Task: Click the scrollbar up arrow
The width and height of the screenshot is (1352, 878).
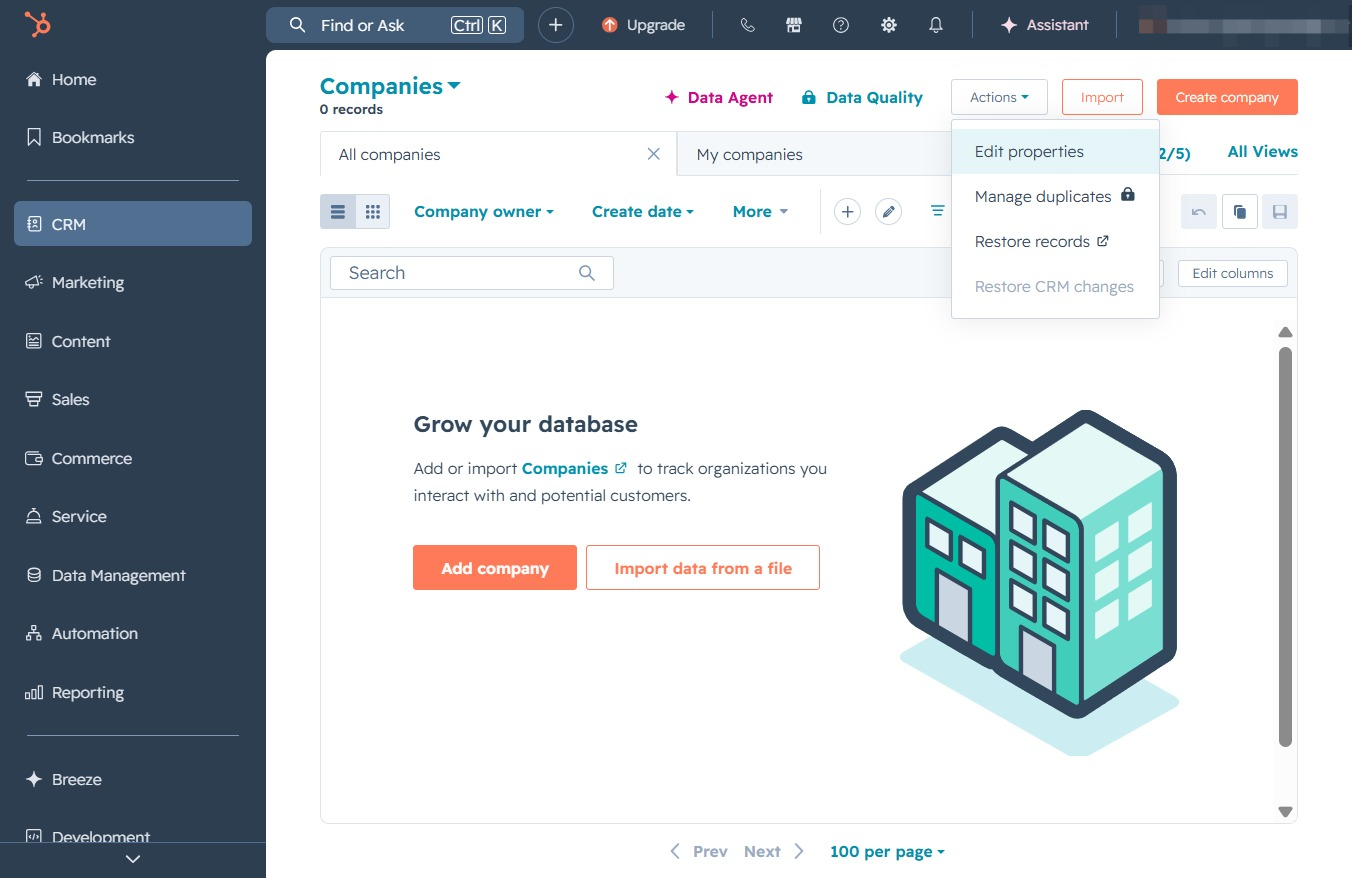Action: 1286,332
